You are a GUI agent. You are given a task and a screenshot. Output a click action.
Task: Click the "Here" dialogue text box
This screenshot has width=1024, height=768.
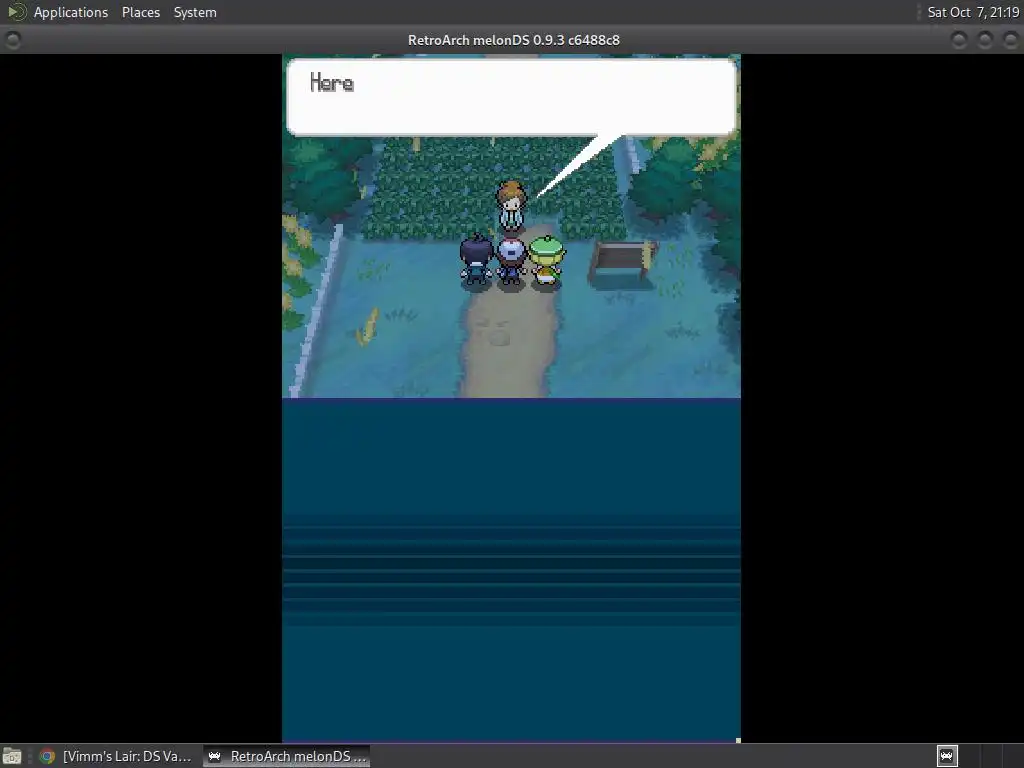click(x=511, y=97)
